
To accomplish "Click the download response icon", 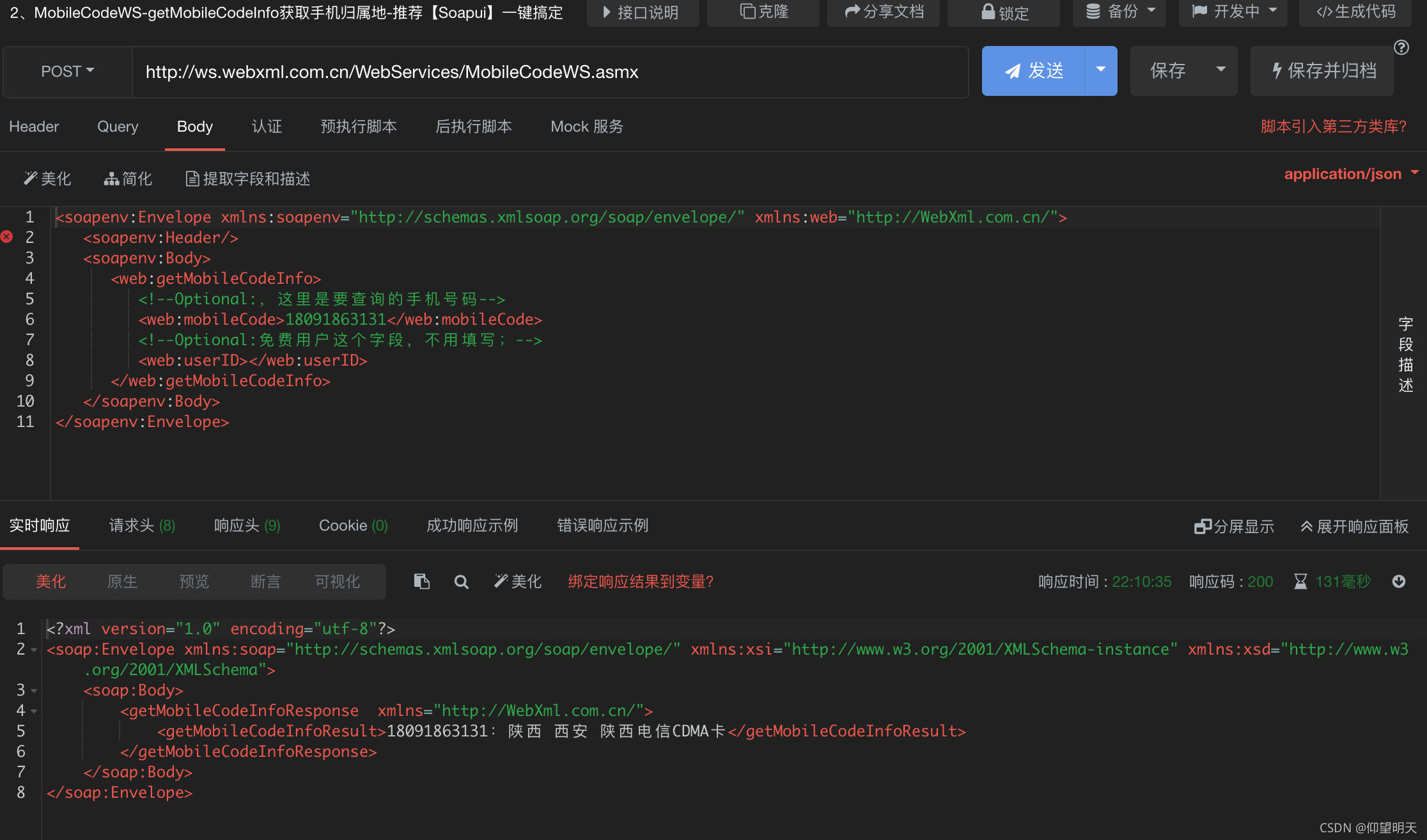I will 1399,581.
